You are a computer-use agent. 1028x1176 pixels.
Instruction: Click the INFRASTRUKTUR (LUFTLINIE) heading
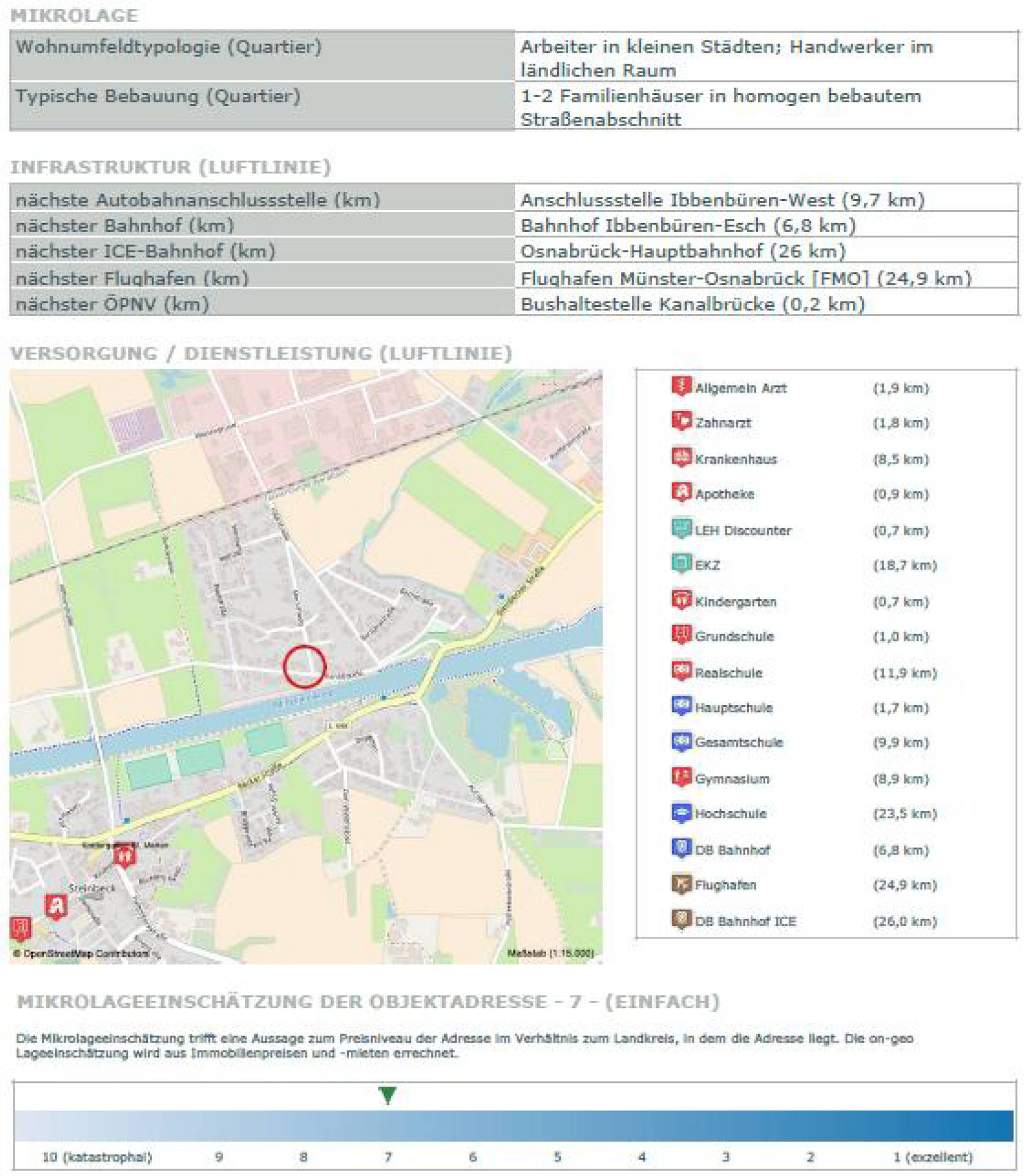[x=171, y=167]
